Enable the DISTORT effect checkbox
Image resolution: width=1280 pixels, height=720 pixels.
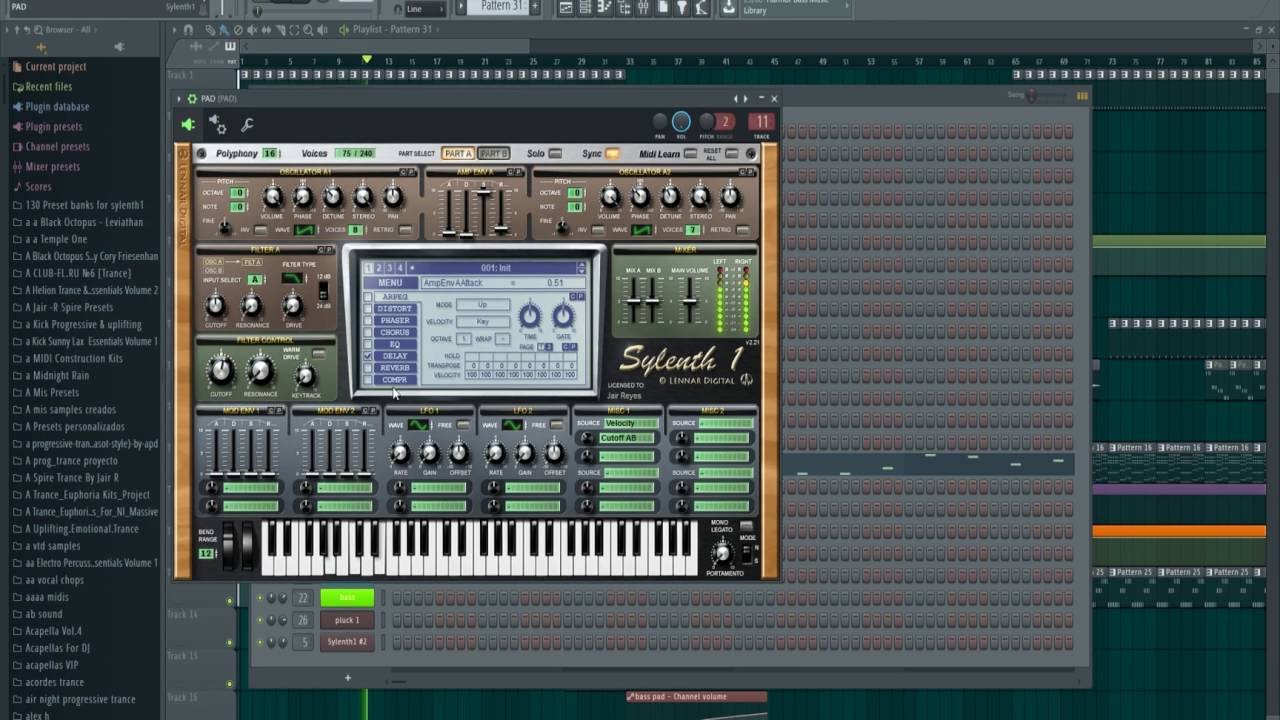click(x=368, y=309)
